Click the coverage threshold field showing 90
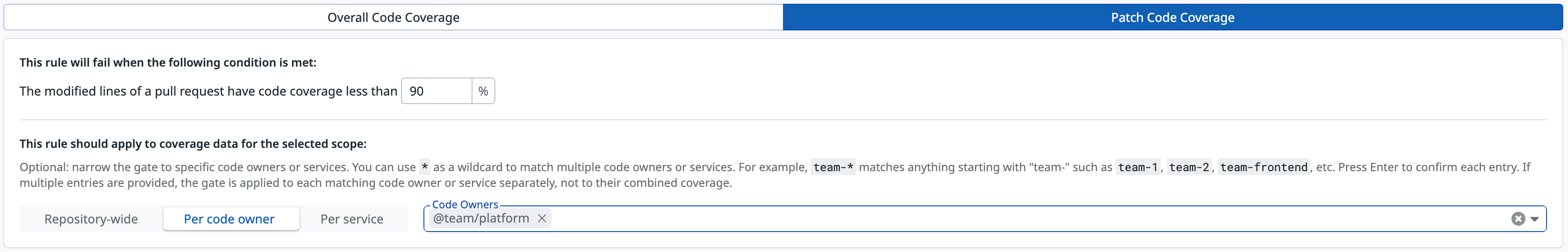The image size is (1568, 252). click(x=436, y=91)
